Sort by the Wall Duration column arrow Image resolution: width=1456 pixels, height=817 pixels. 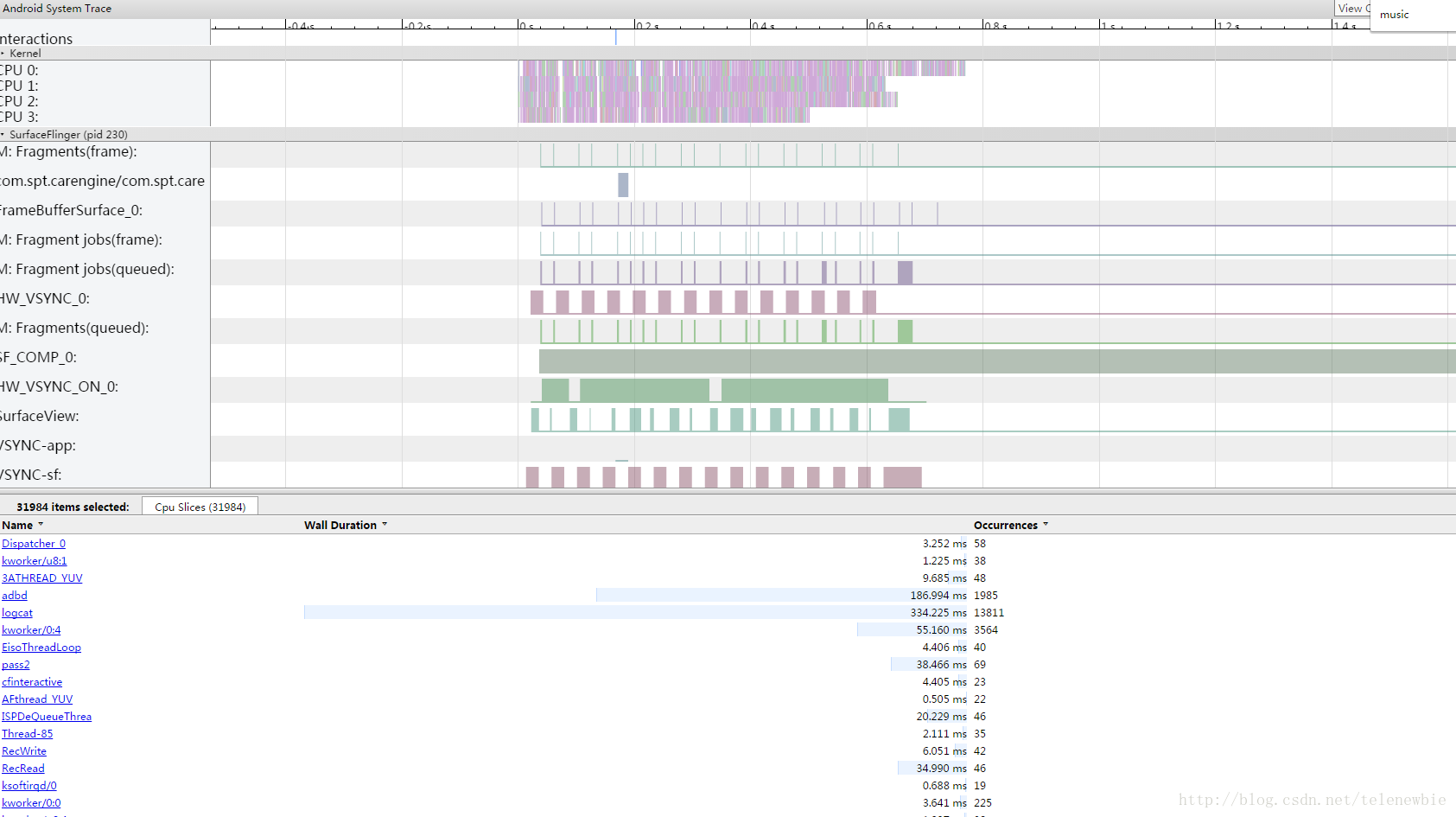coord(385,525)
